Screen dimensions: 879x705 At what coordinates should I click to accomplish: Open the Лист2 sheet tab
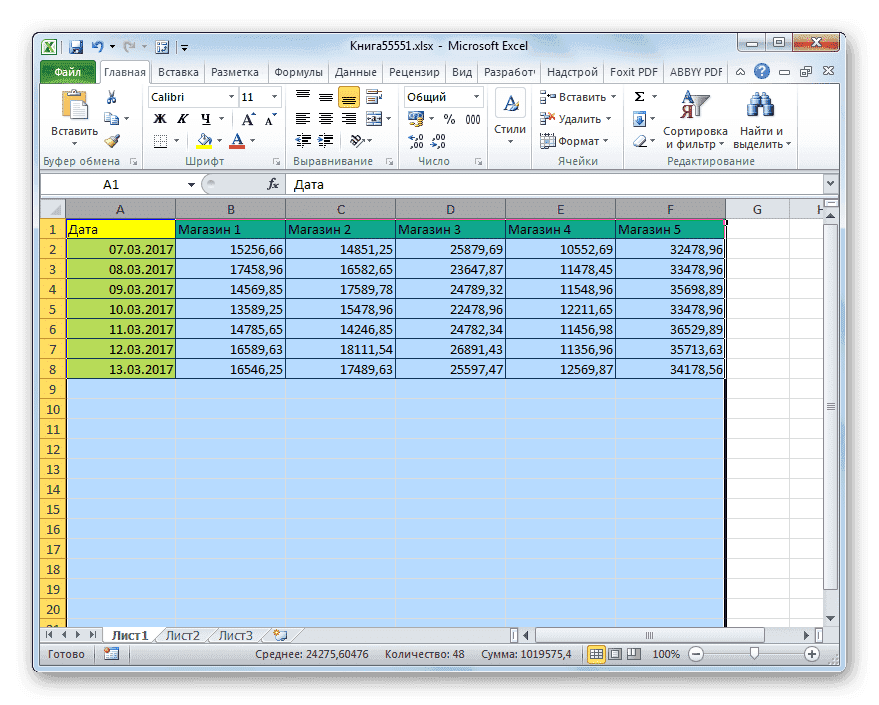click(x=183, y=635)
